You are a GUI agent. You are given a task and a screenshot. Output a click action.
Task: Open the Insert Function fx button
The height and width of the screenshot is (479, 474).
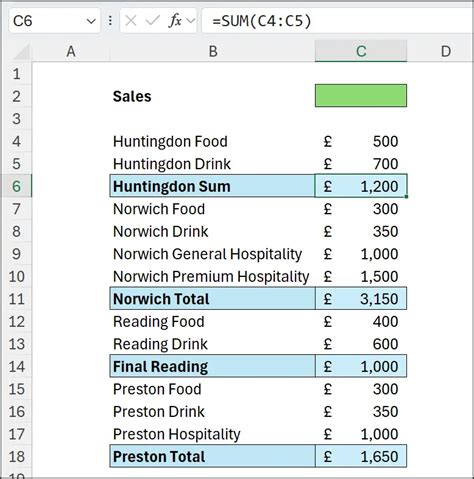(175, 21)
